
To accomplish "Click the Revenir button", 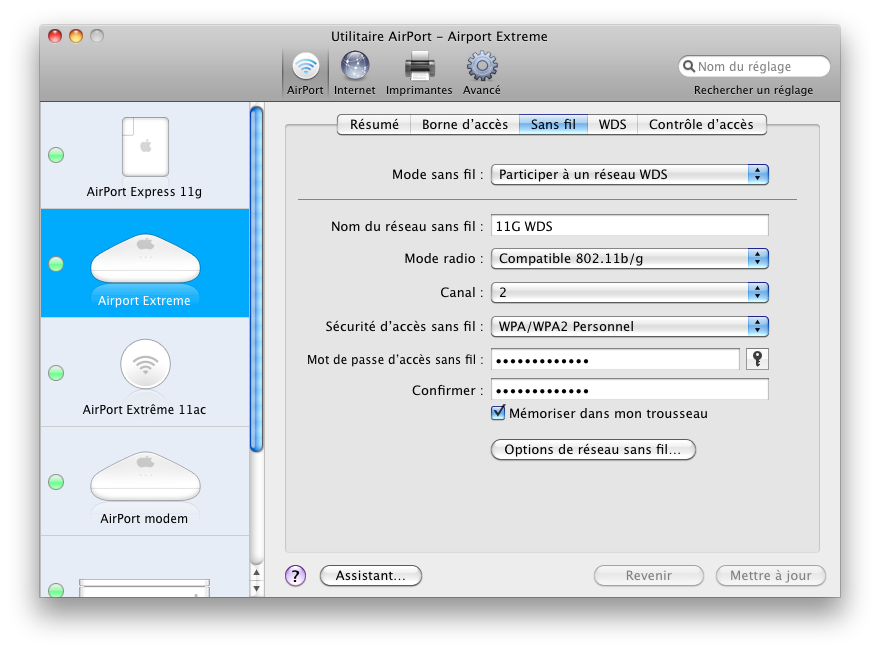I will pyautogui.click(x=649, y=576).
